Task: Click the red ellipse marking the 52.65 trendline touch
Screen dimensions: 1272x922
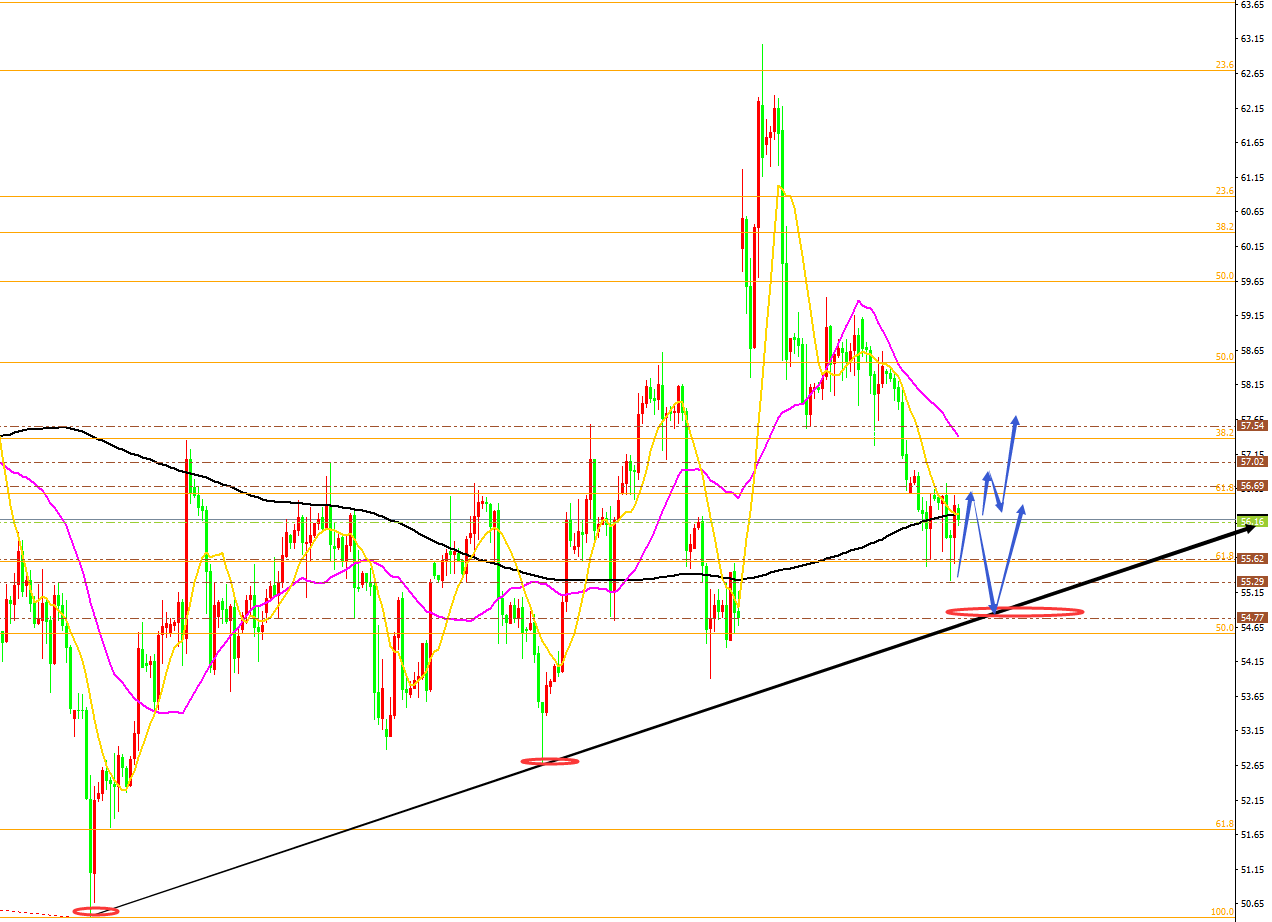Action: [550, 761]
